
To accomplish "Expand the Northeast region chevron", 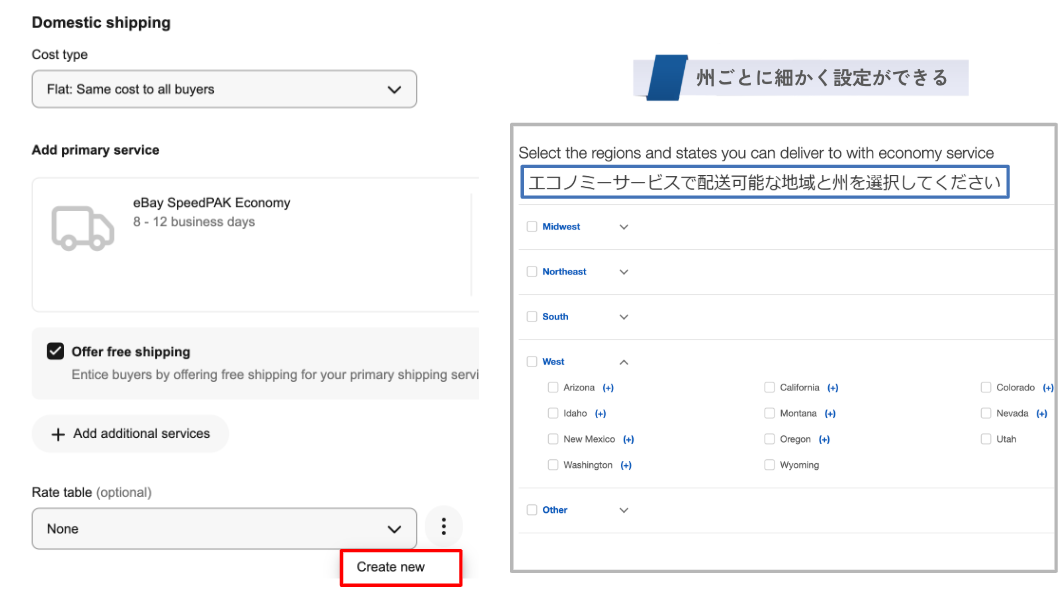I will (624, 272).
